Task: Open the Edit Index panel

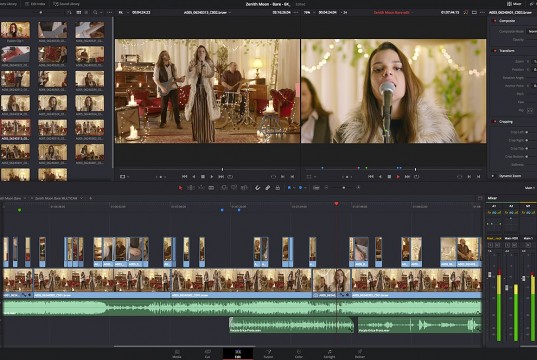Action: tap(35, 4)
